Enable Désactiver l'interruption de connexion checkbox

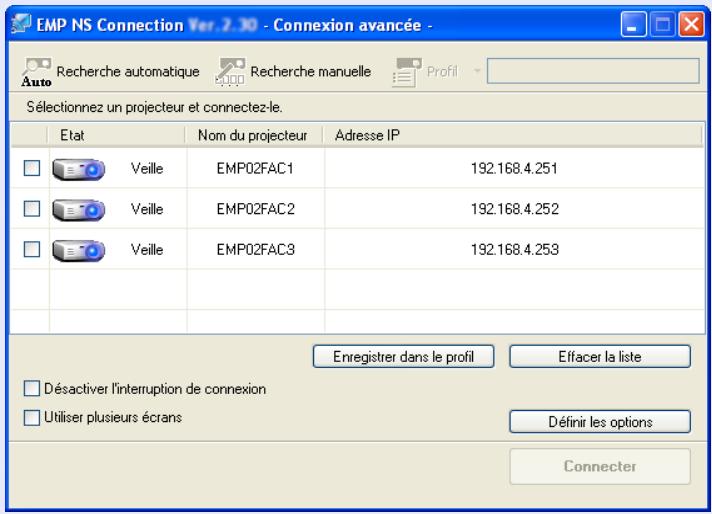[x=31, y=389]
